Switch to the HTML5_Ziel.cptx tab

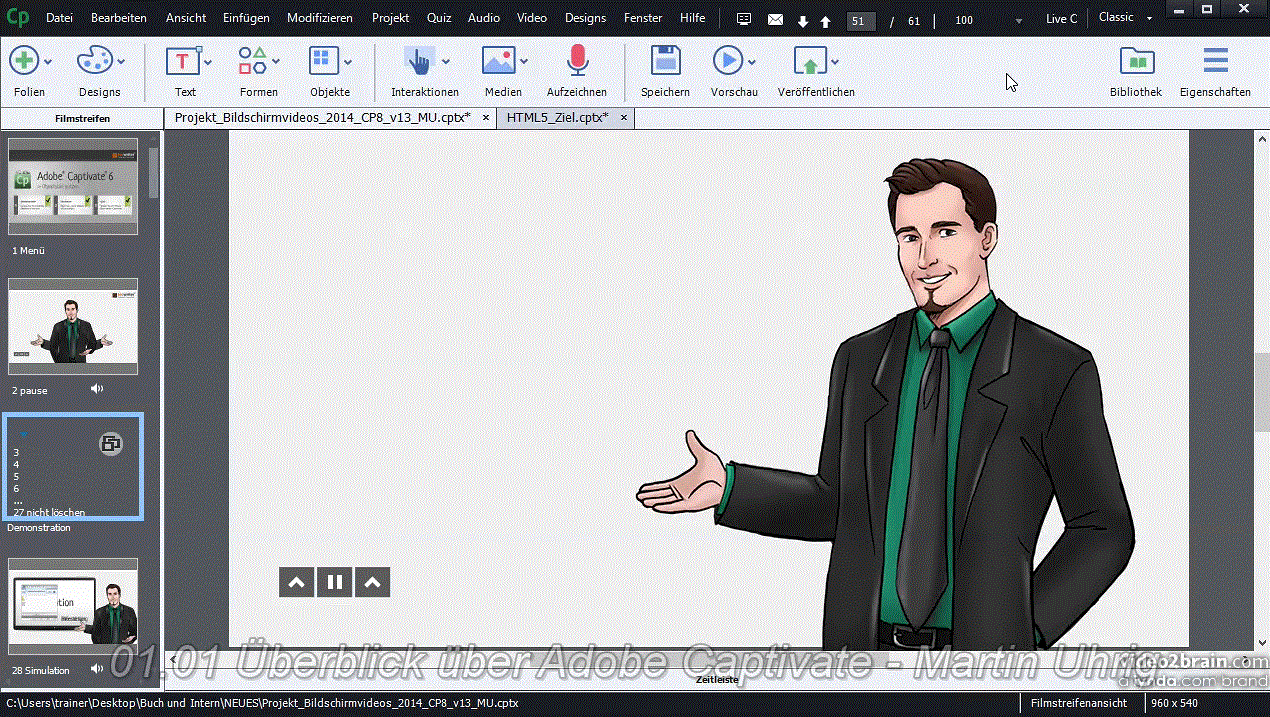[x=557, y=118]
